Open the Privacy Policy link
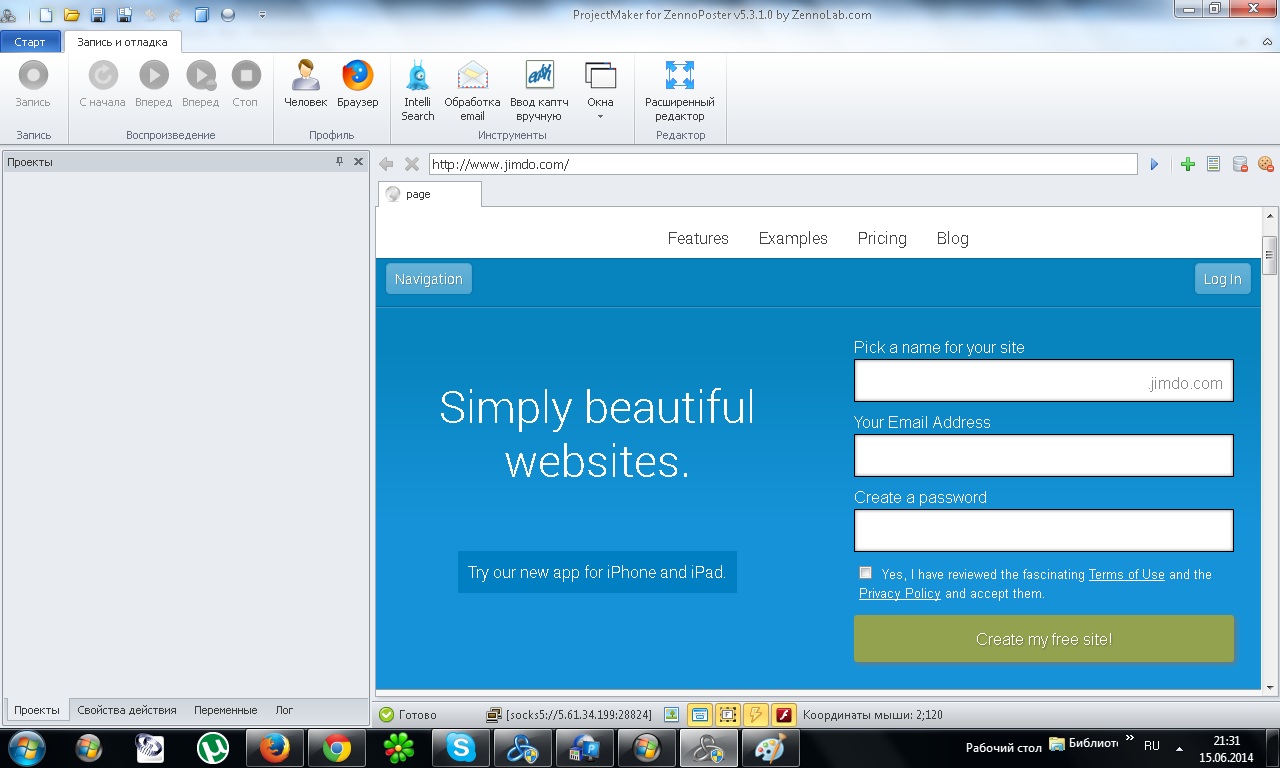This screenshot has height=768, width=1280. pyautogui.click(x=900, y=593)
